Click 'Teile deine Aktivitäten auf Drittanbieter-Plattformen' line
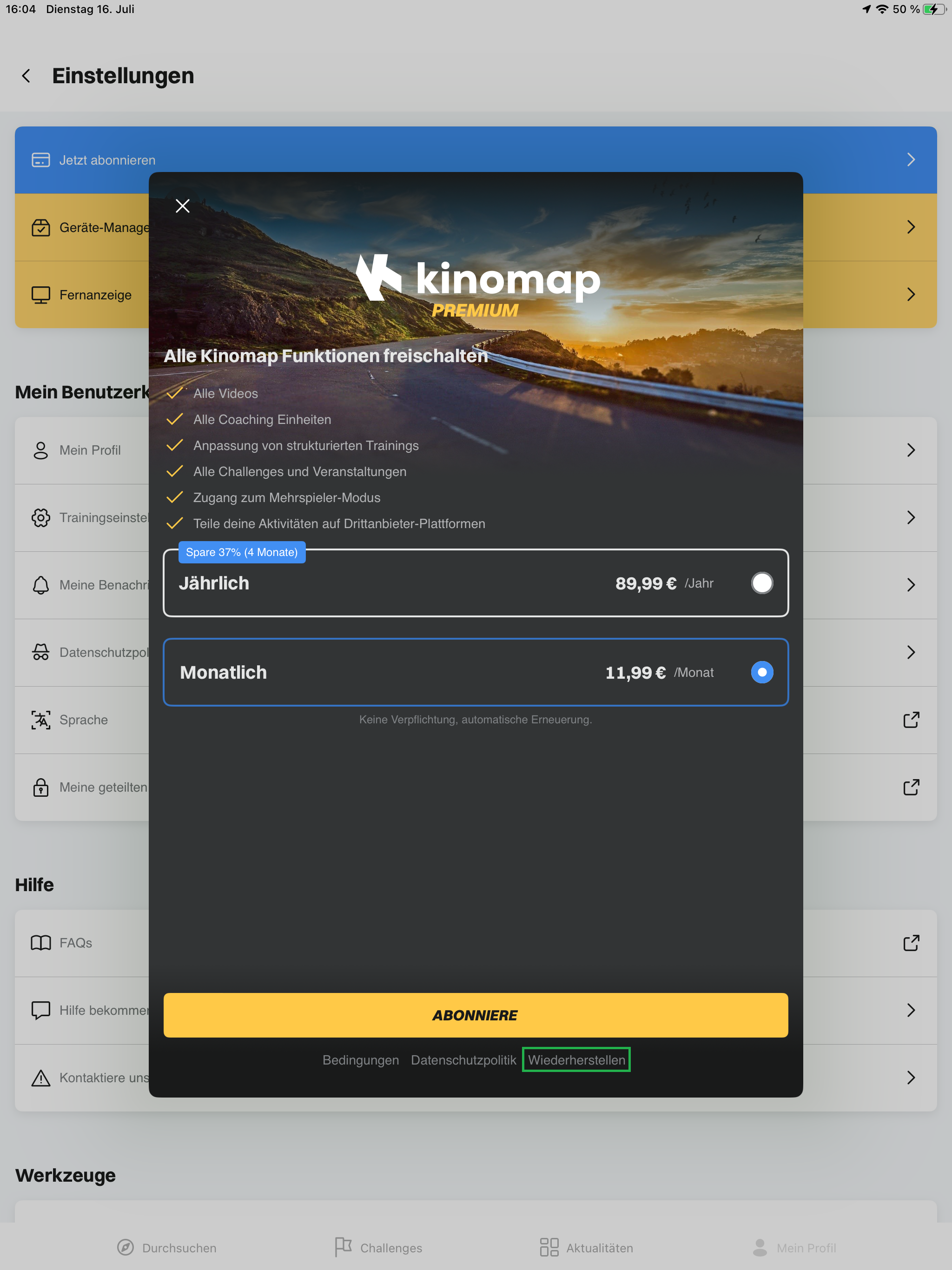 point(339,523)
